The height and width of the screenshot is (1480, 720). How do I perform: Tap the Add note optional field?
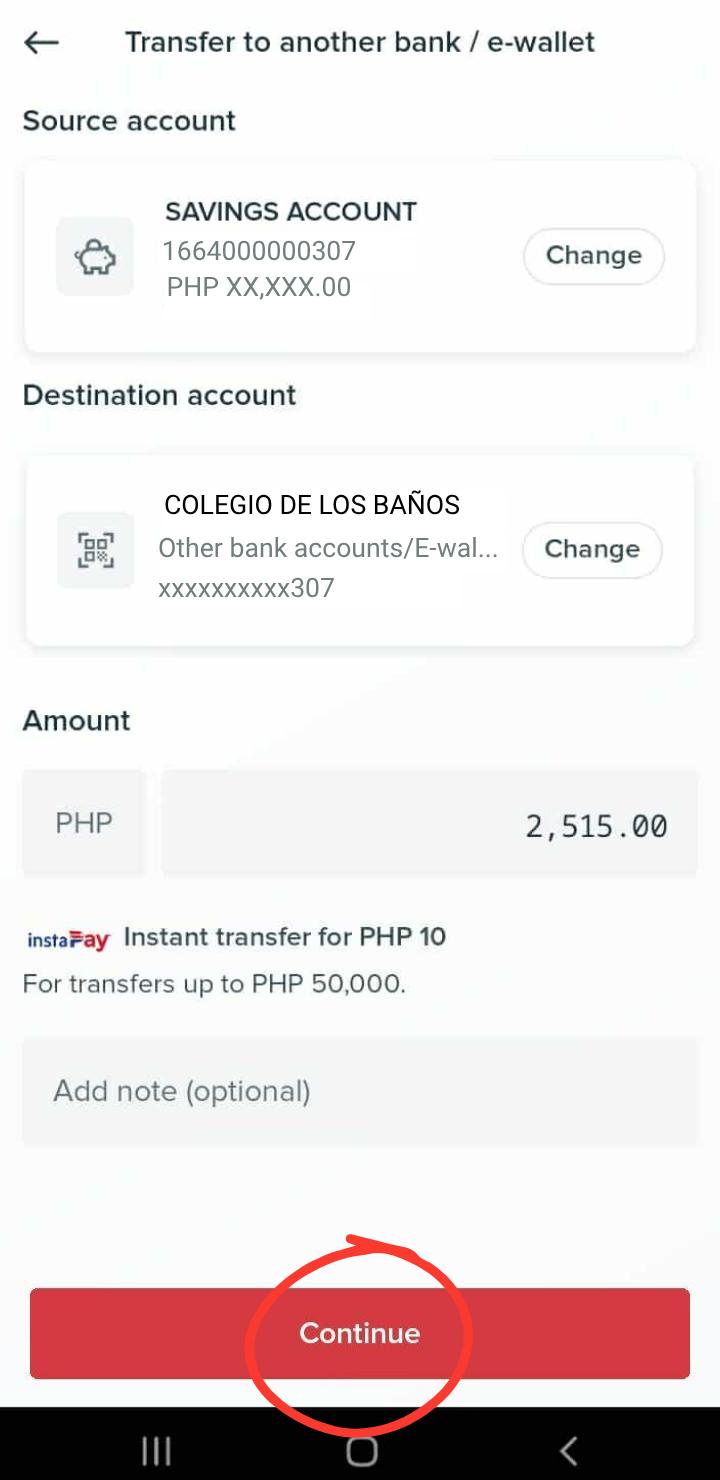point(360,1091)
